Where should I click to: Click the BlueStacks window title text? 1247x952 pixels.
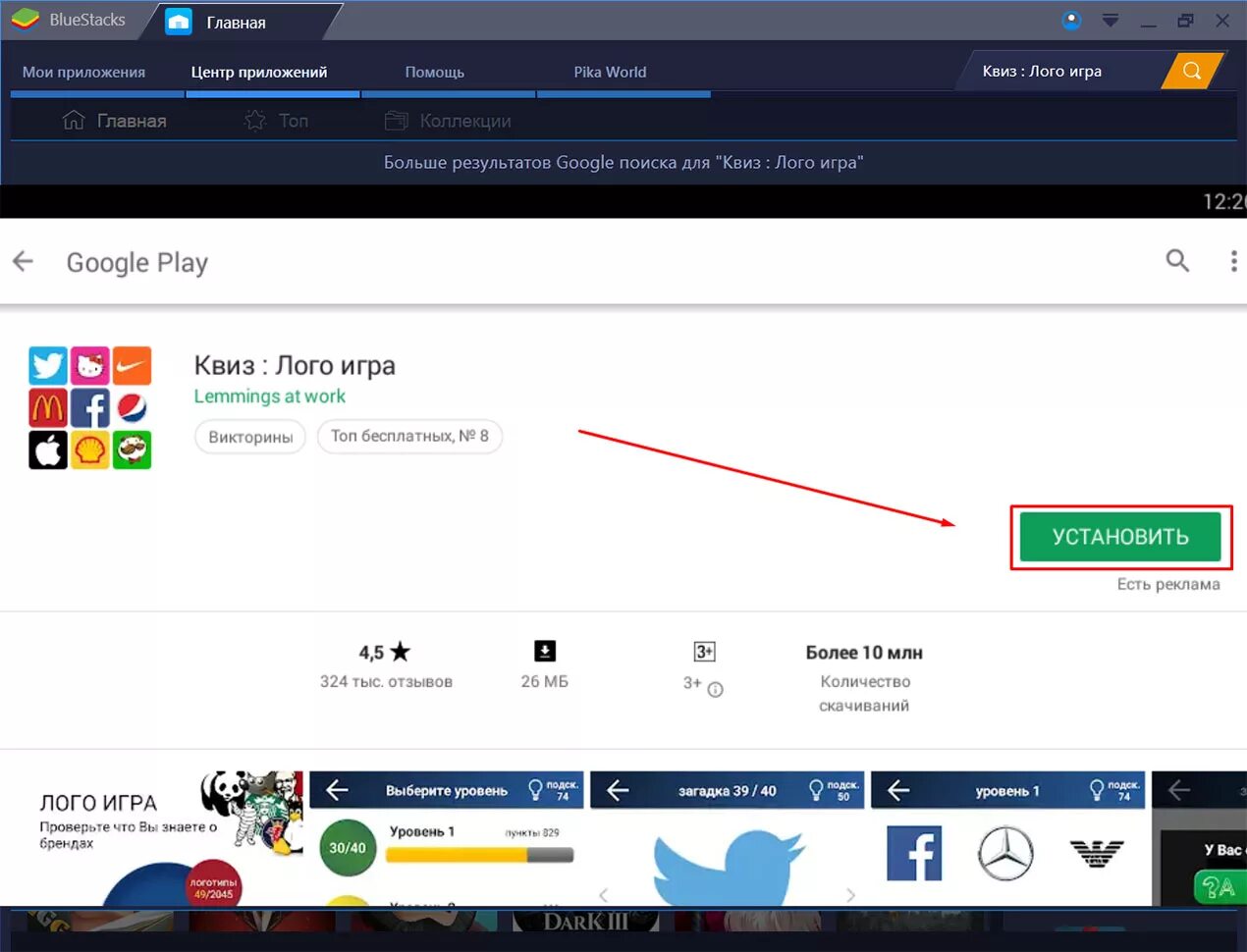pos(87,20)
